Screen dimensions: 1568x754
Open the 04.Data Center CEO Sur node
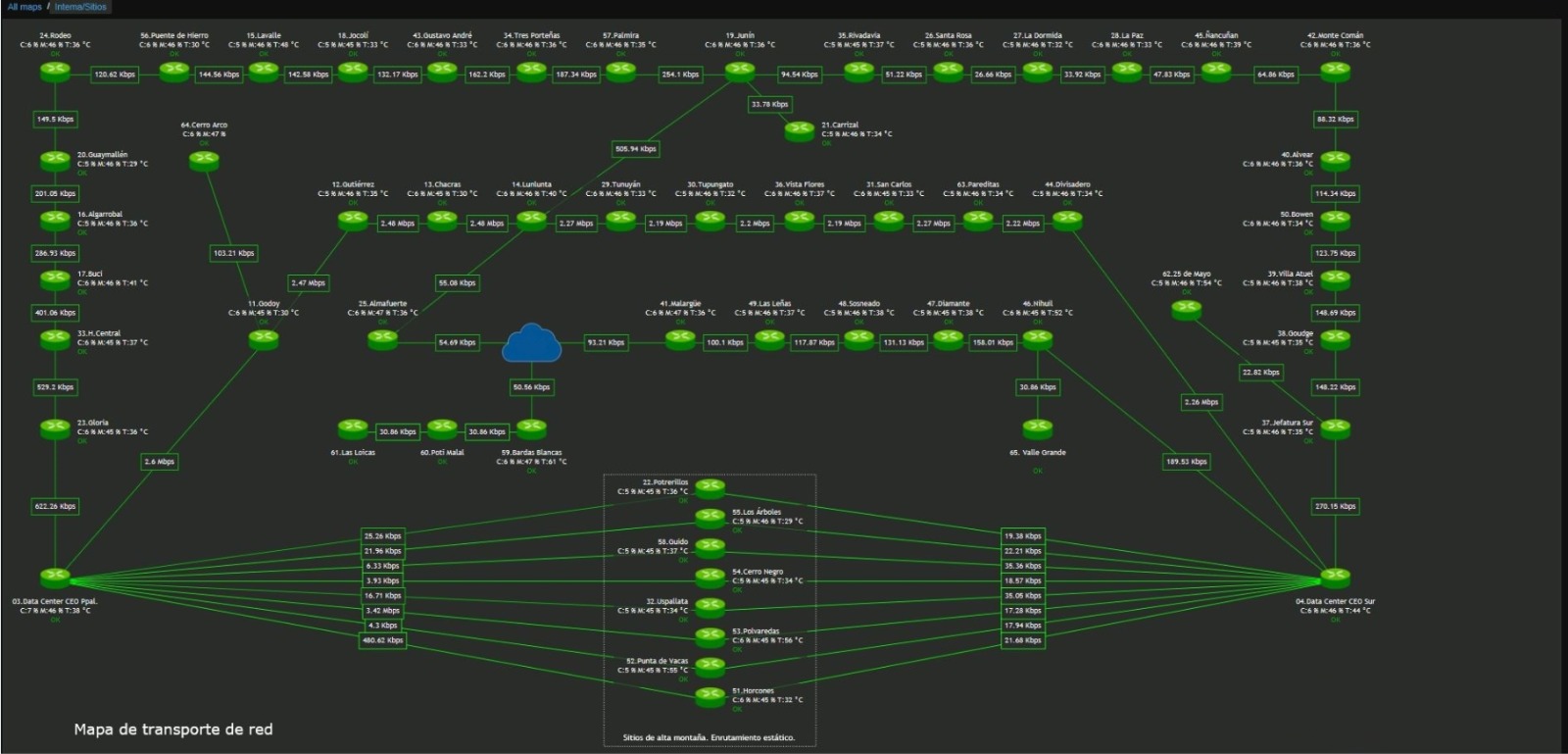coord(1335,578)
